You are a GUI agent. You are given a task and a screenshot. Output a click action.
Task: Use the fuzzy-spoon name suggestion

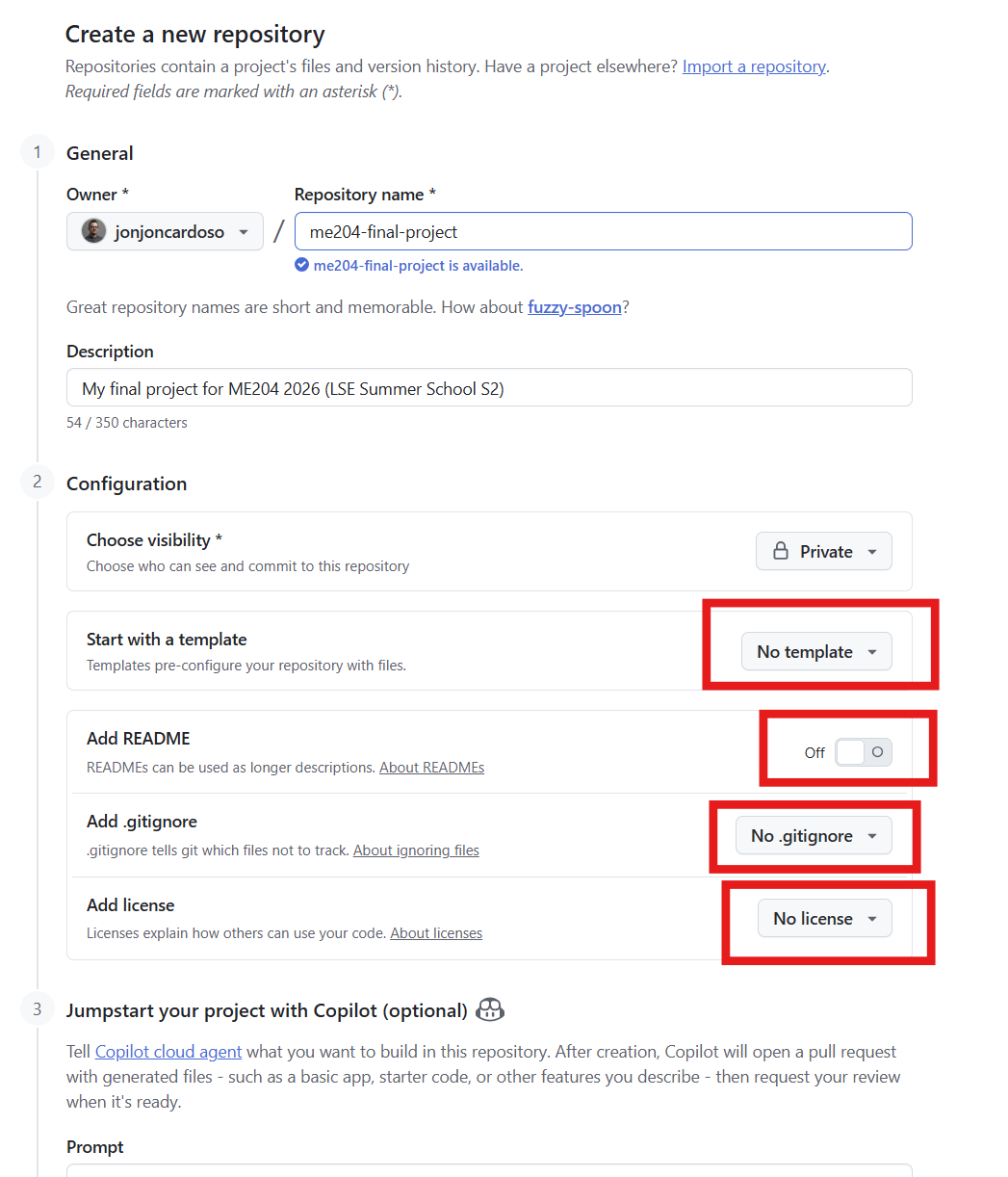(x=575, y=307)
